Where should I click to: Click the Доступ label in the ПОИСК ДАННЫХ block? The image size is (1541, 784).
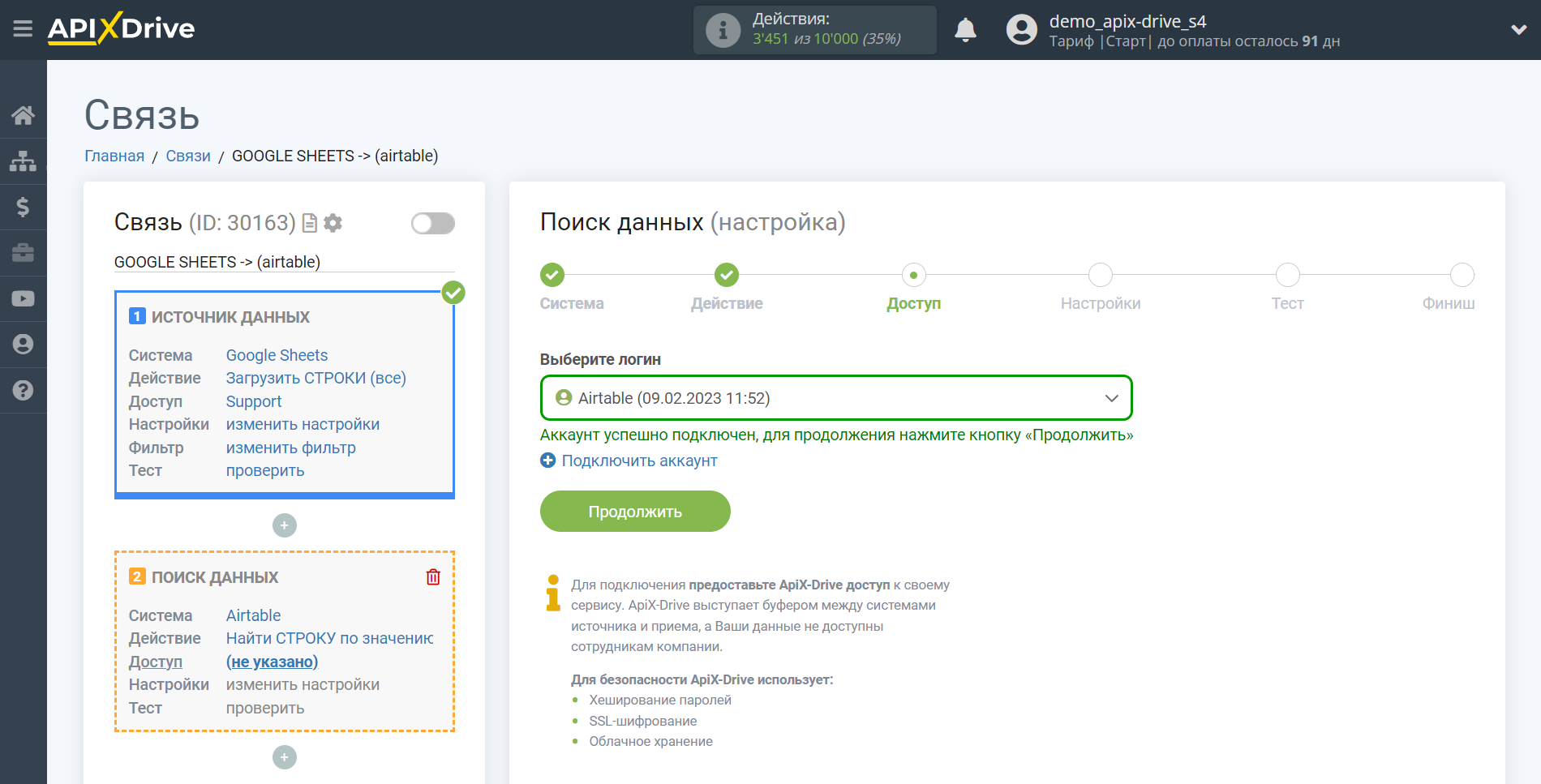point(156,662)
